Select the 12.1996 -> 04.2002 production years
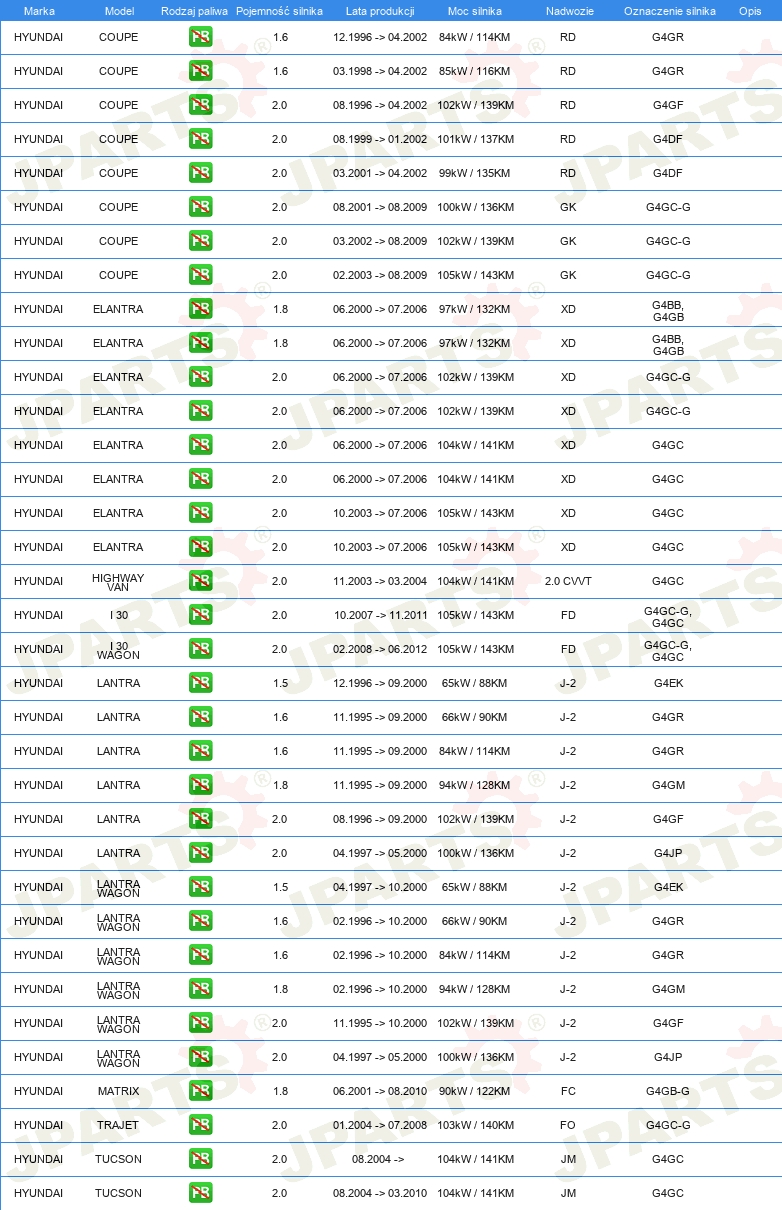 [380, 37]
